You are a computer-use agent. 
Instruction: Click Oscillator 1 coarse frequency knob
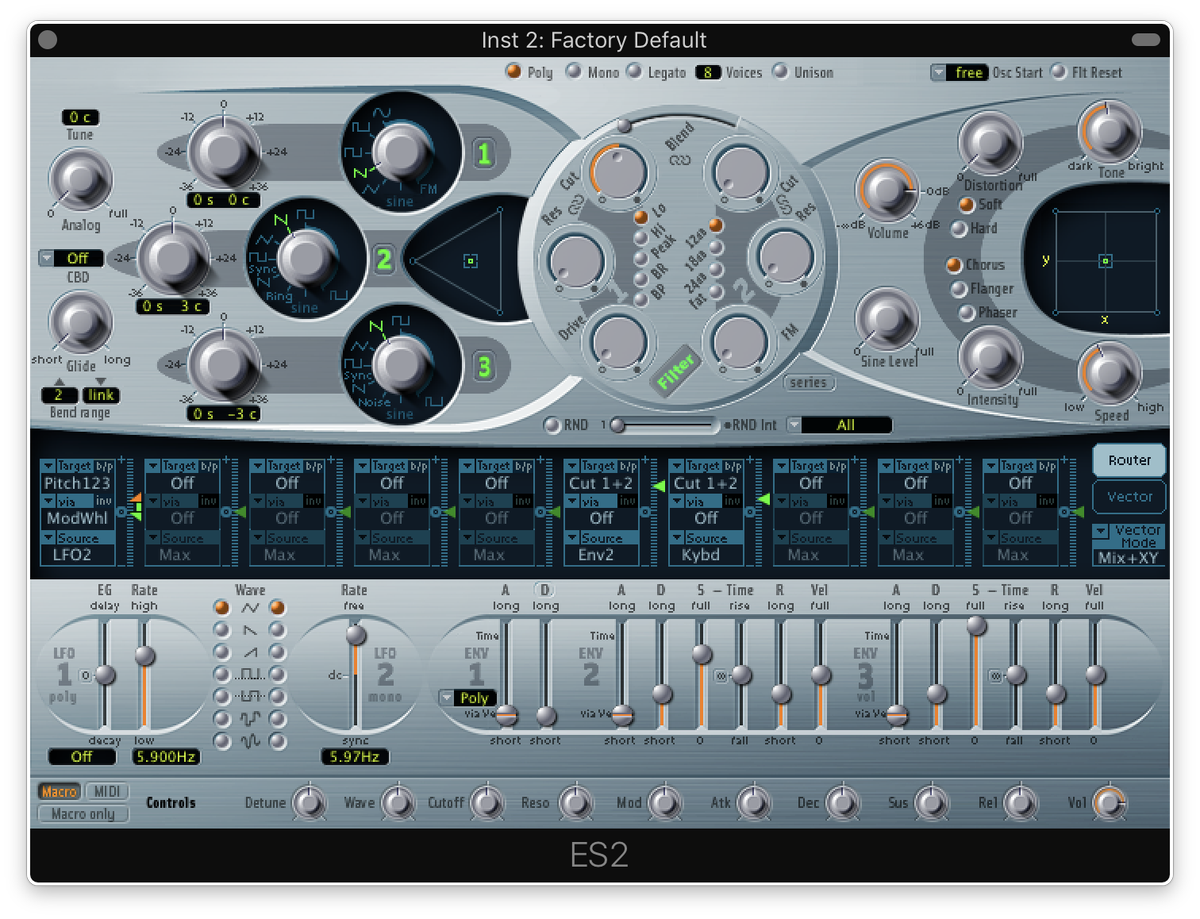point(223,152)
